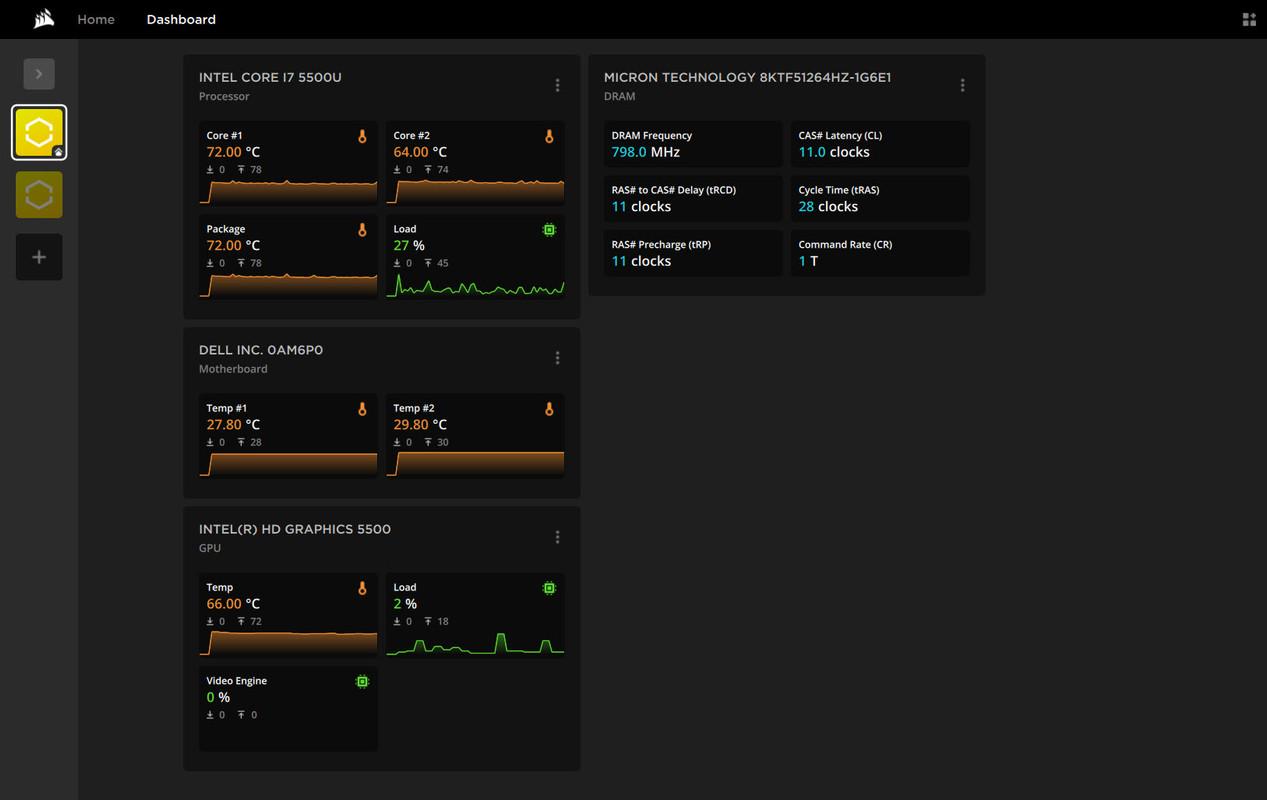This screenshot has height=800, width=1267.
Task: Click the thermometer icon in Temp #2 tile
Action: 549,409
